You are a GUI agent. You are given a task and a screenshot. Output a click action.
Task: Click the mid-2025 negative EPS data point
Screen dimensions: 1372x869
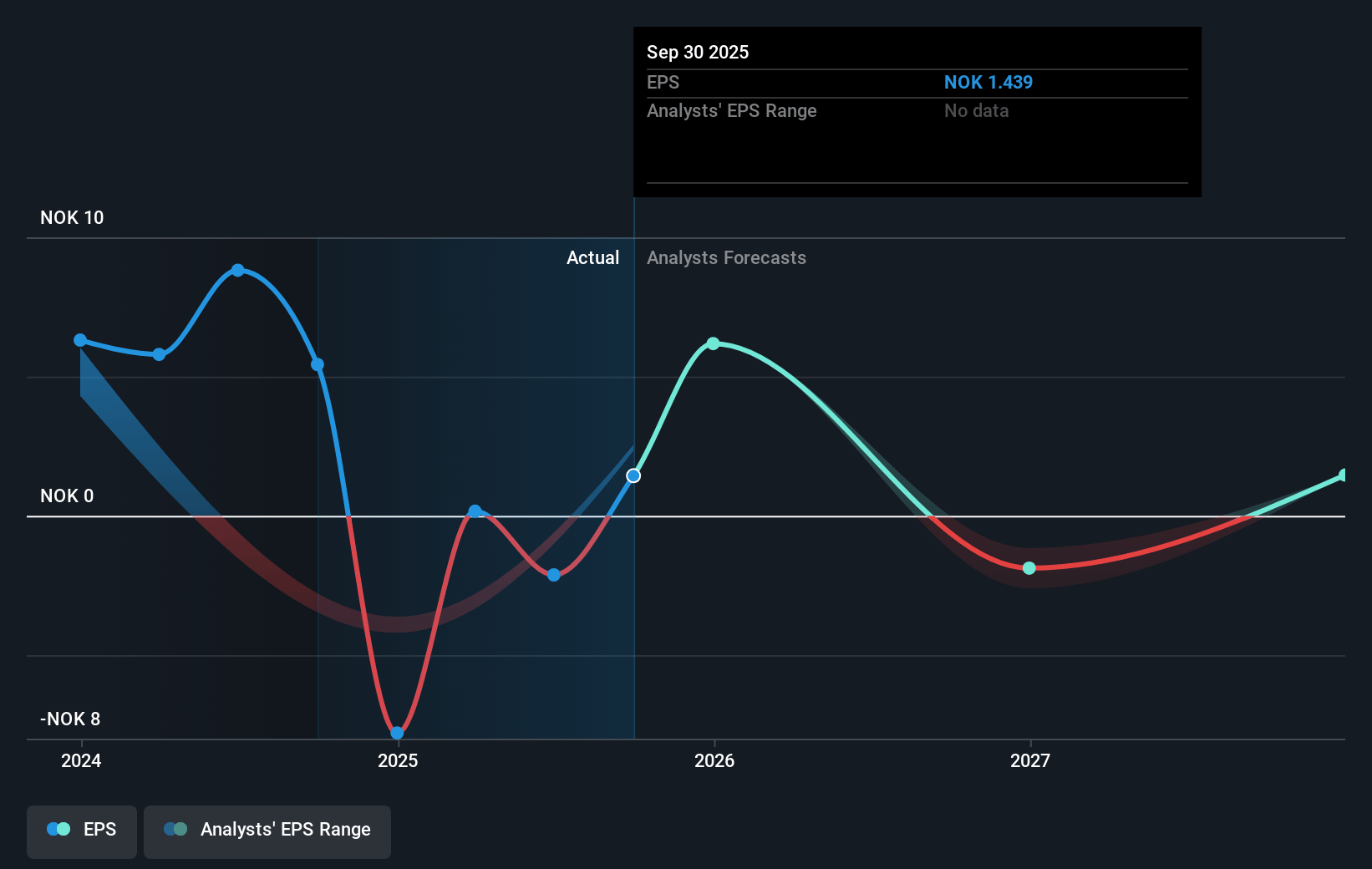tap(553, 575)
